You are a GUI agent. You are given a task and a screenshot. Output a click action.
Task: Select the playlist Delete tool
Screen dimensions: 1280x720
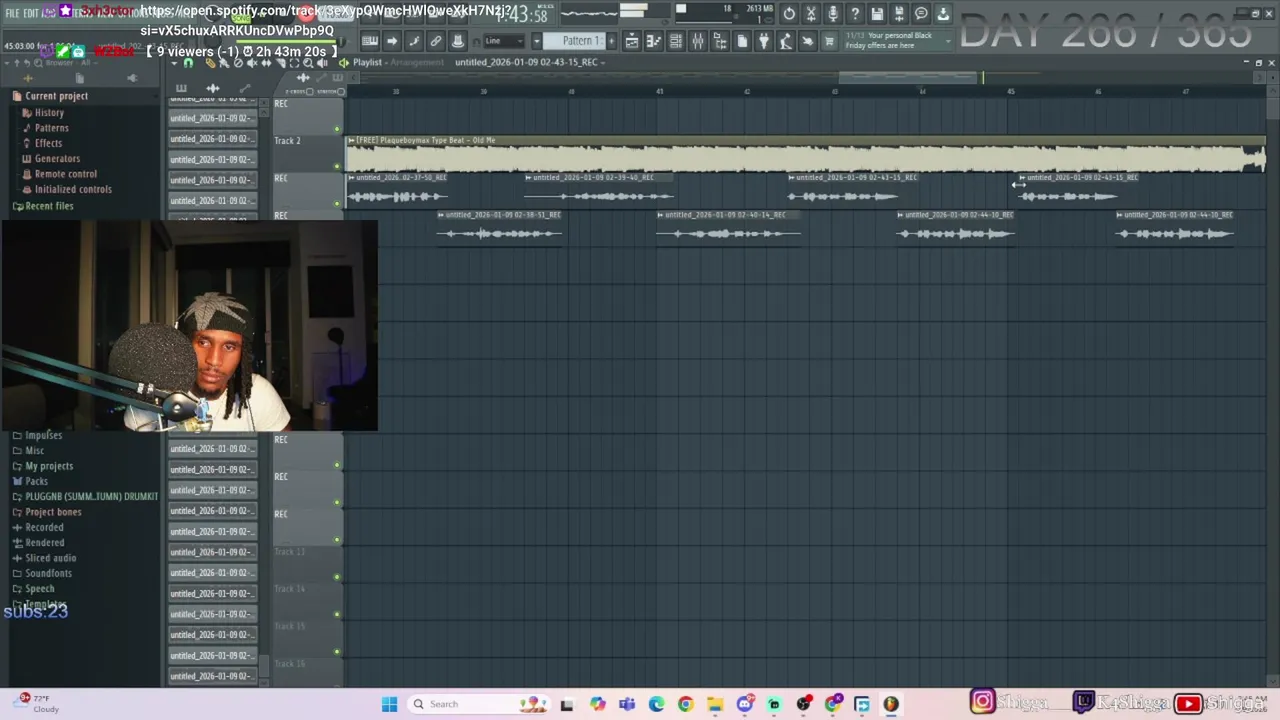coord(238,63)
